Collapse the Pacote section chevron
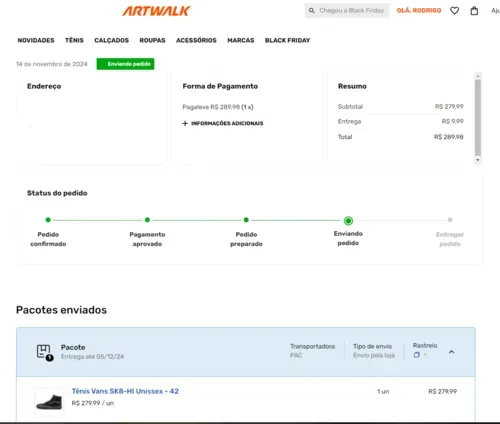This screenshot has height=424, width=500. point(452,352)
